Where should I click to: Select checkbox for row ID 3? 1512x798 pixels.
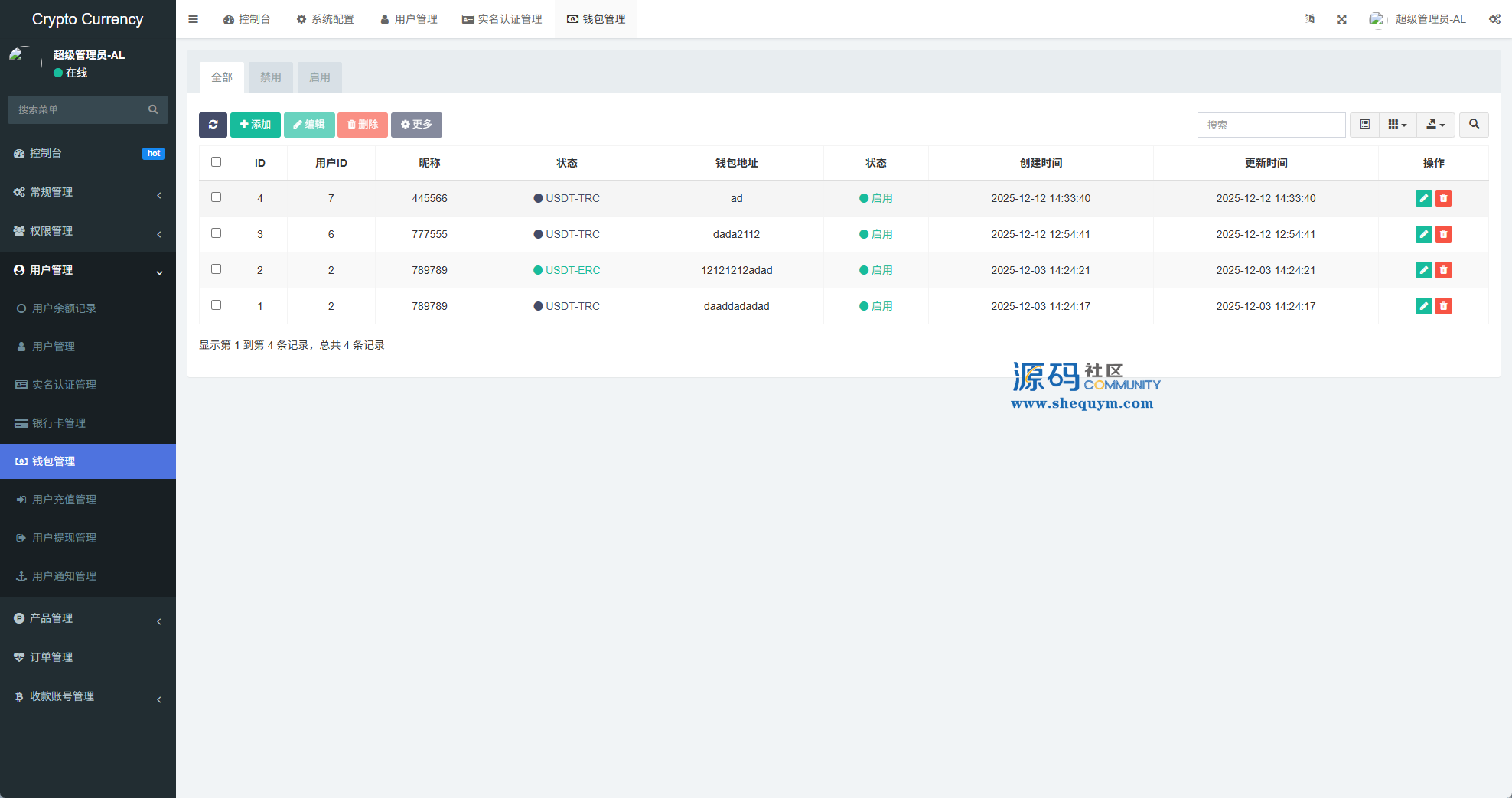point(216,233)
